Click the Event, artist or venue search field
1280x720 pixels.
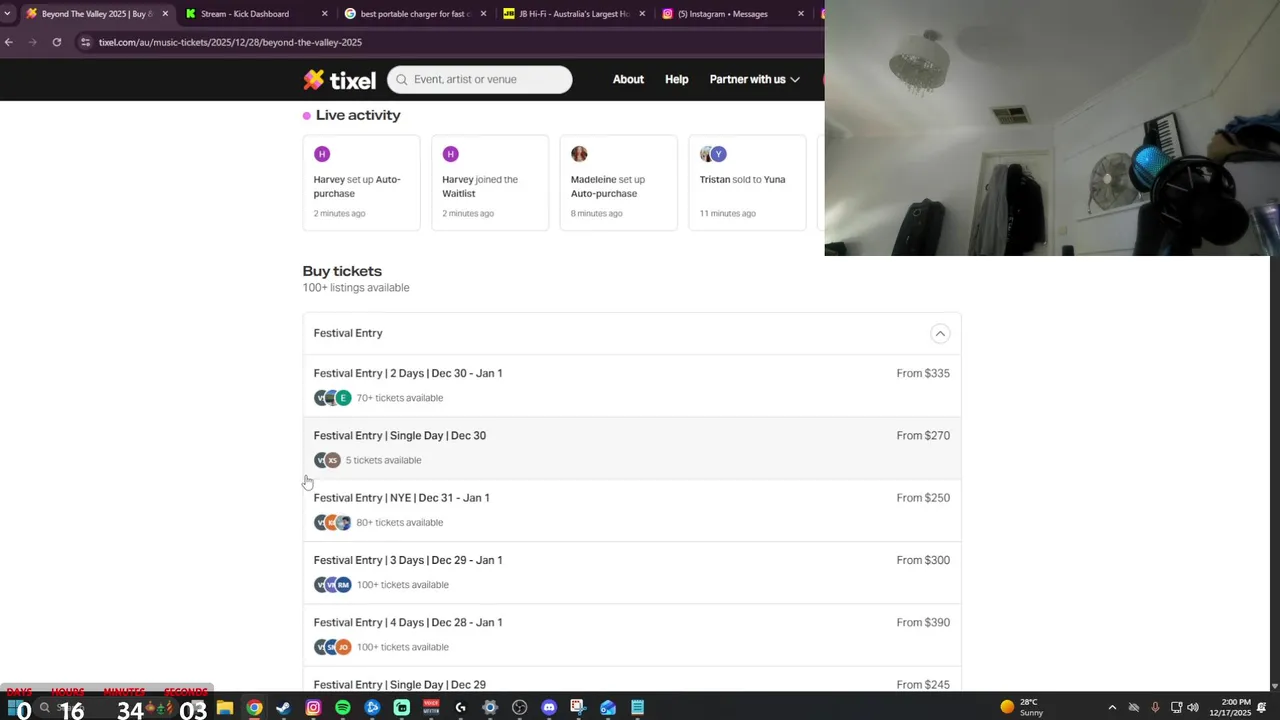click(x=480, y=79)
